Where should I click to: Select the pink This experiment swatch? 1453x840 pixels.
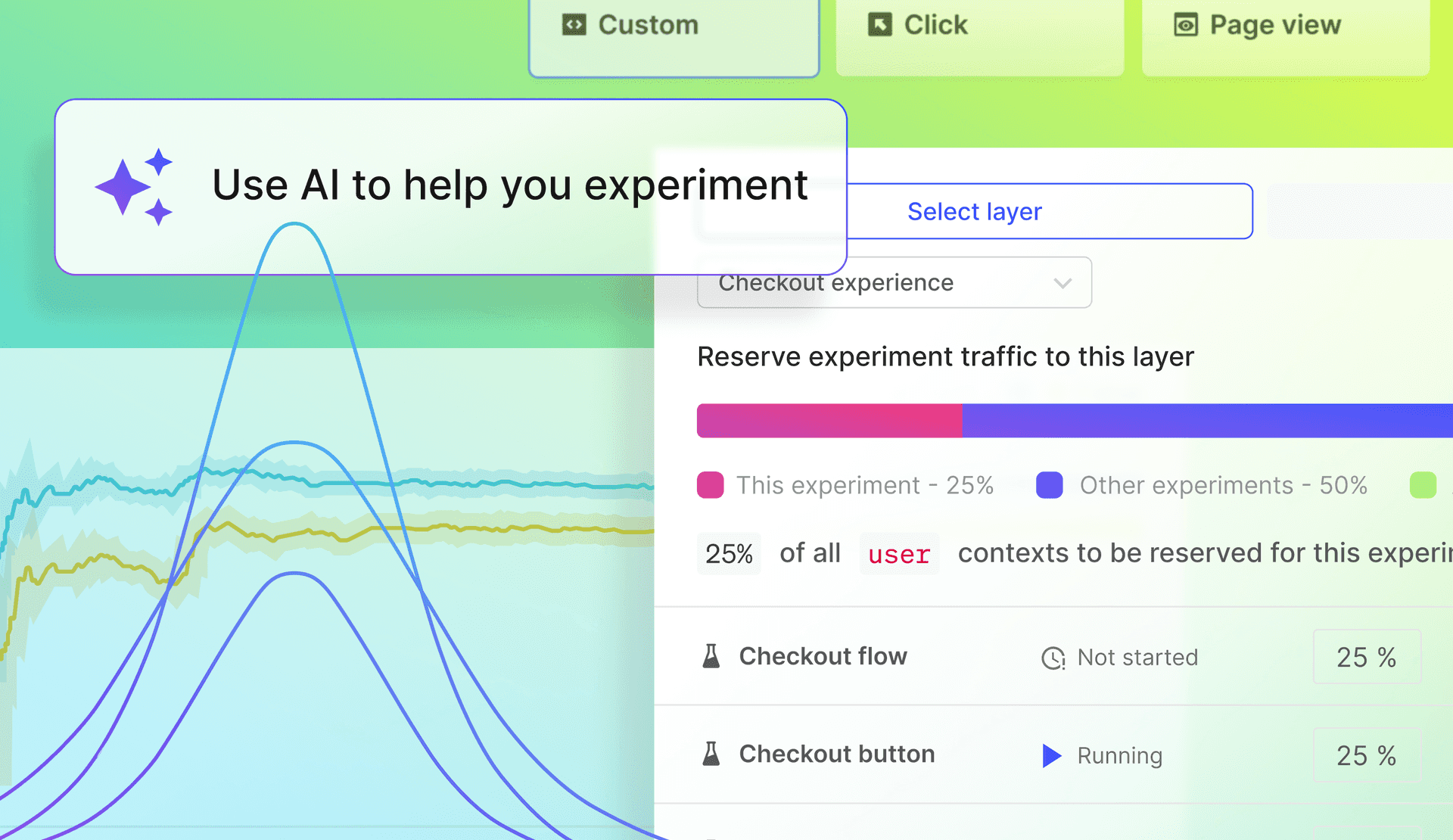[x=709, y=485]
